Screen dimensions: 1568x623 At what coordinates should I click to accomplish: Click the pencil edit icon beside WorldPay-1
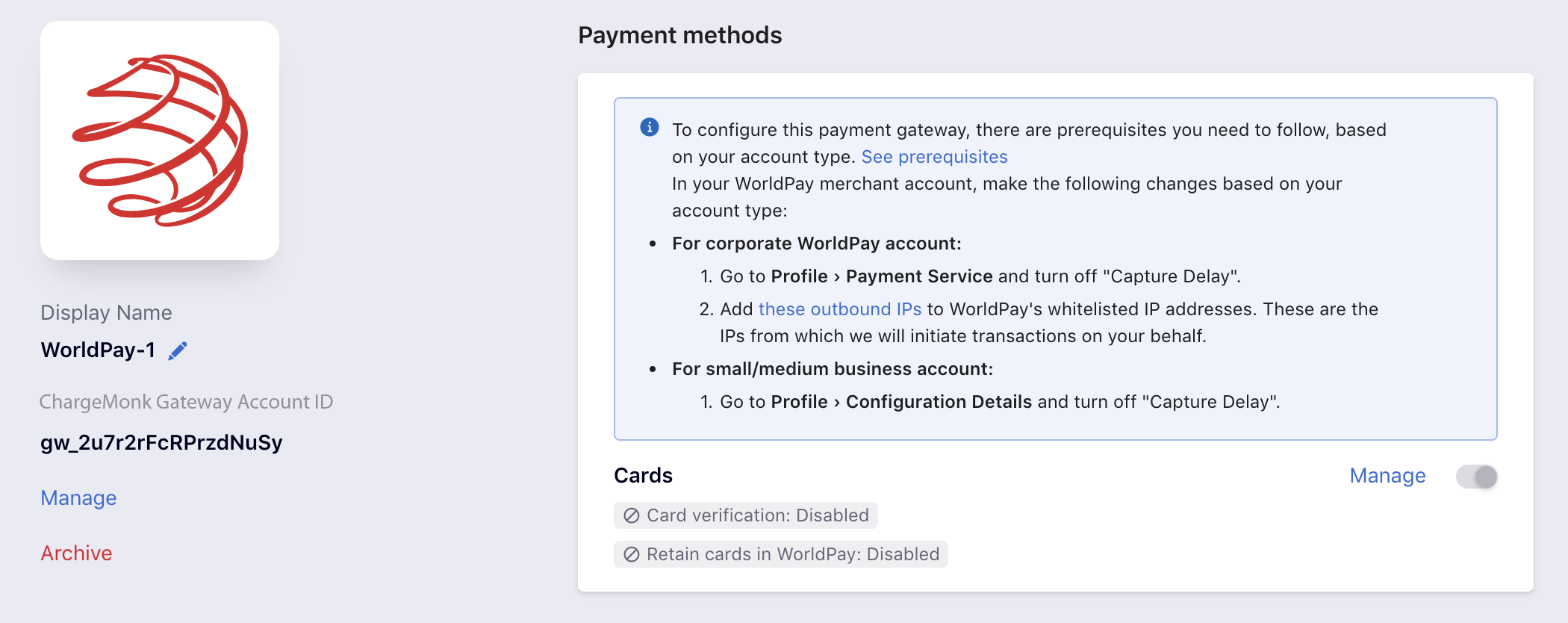point(178,350)
